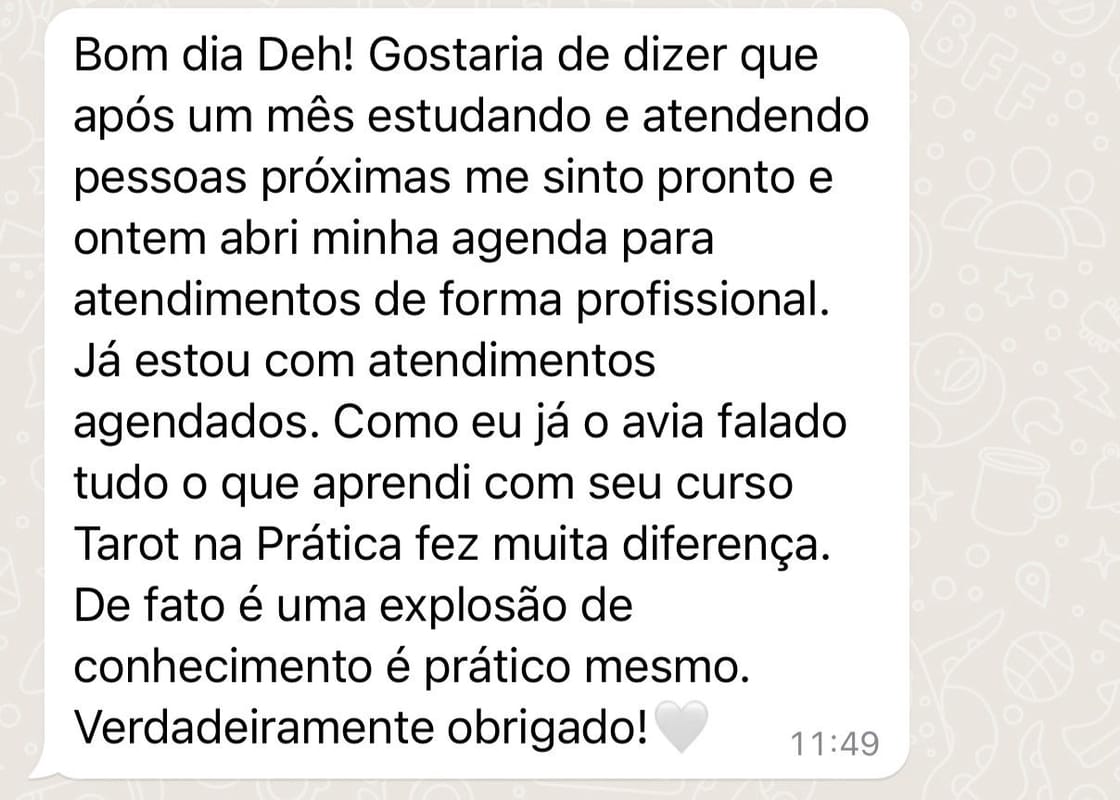The width and height of the screenshot is (1120, 800).
Task: Tap the white heart emoji
Action: 681,726
